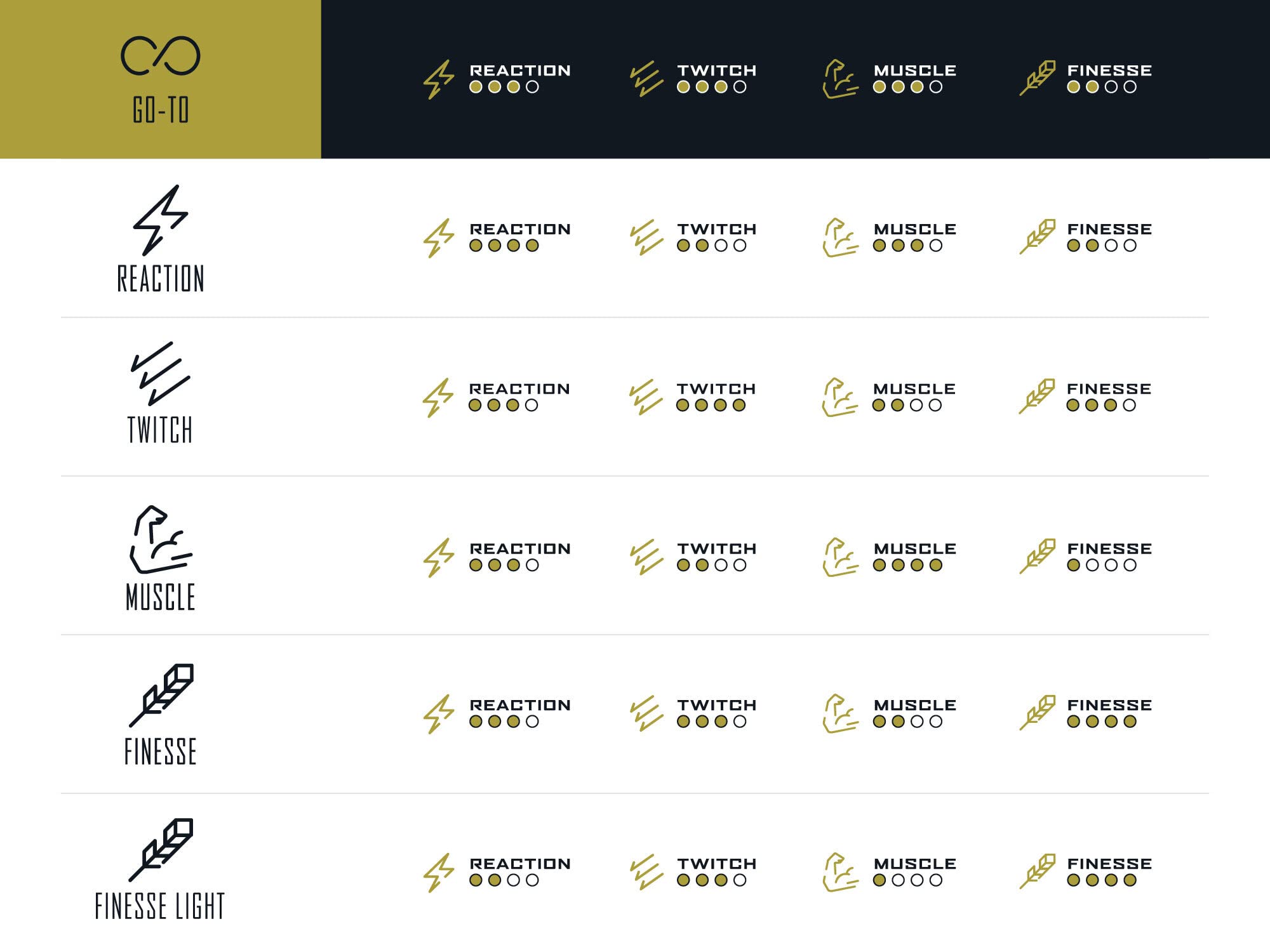Click the gold feather icon in the dark header

tap(1038, 78)
